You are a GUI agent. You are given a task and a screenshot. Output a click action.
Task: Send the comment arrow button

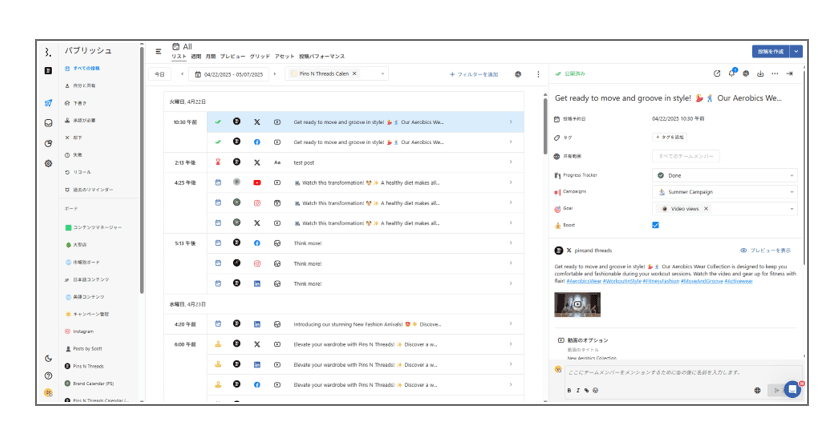(776, 390)
